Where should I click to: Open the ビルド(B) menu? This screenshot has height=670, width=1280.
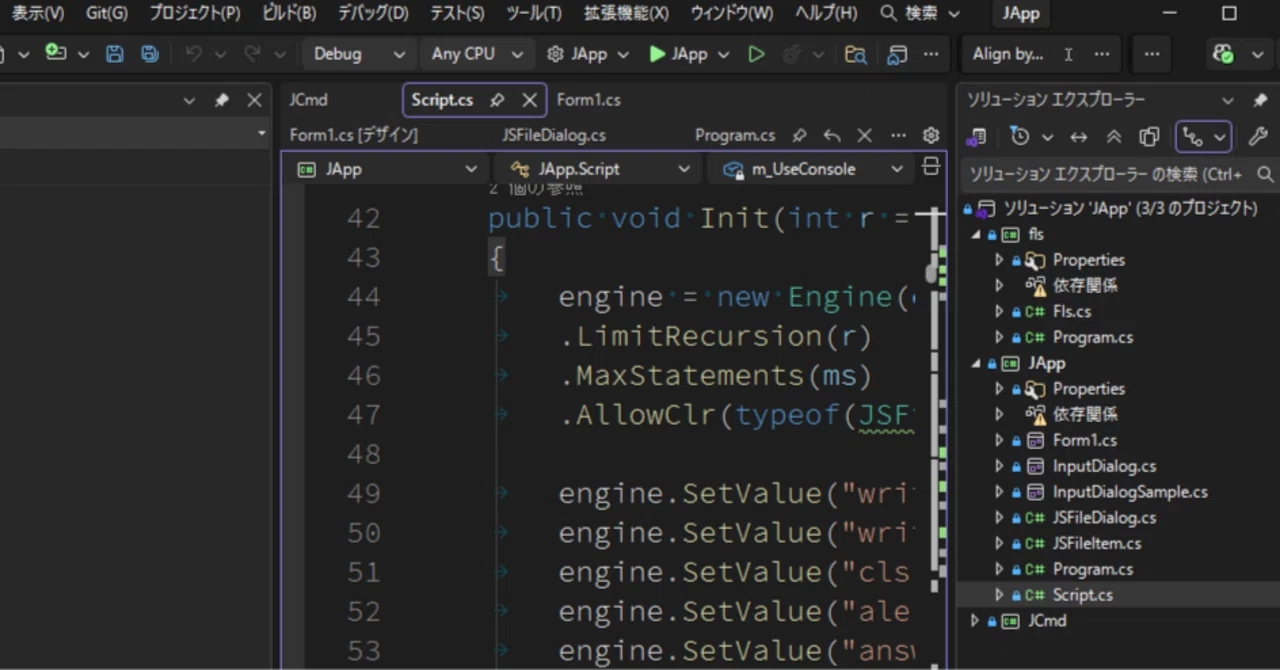tap(289, 13)
